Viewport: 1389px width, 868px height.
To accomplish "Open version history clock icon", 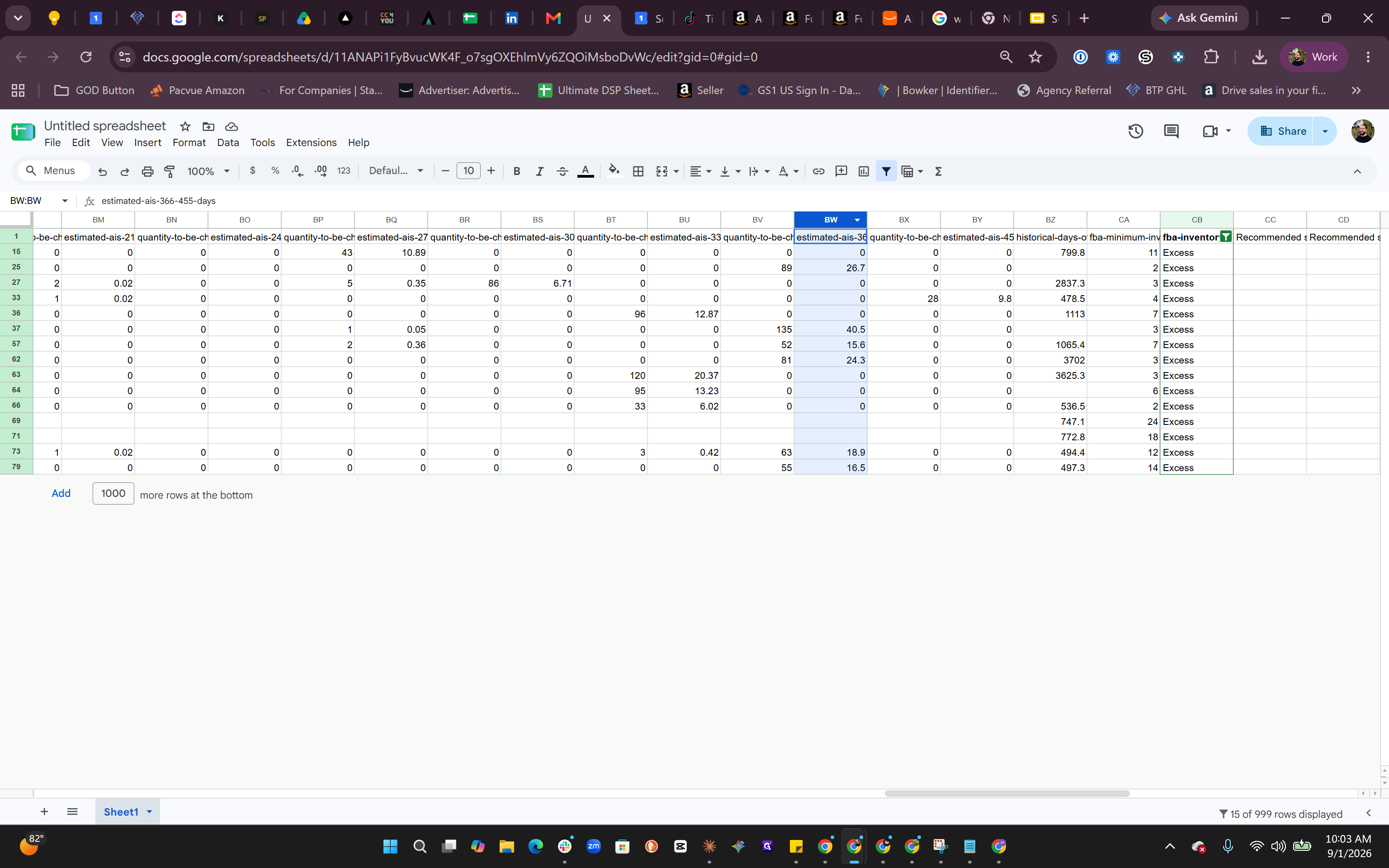I will pos(1135,132).
